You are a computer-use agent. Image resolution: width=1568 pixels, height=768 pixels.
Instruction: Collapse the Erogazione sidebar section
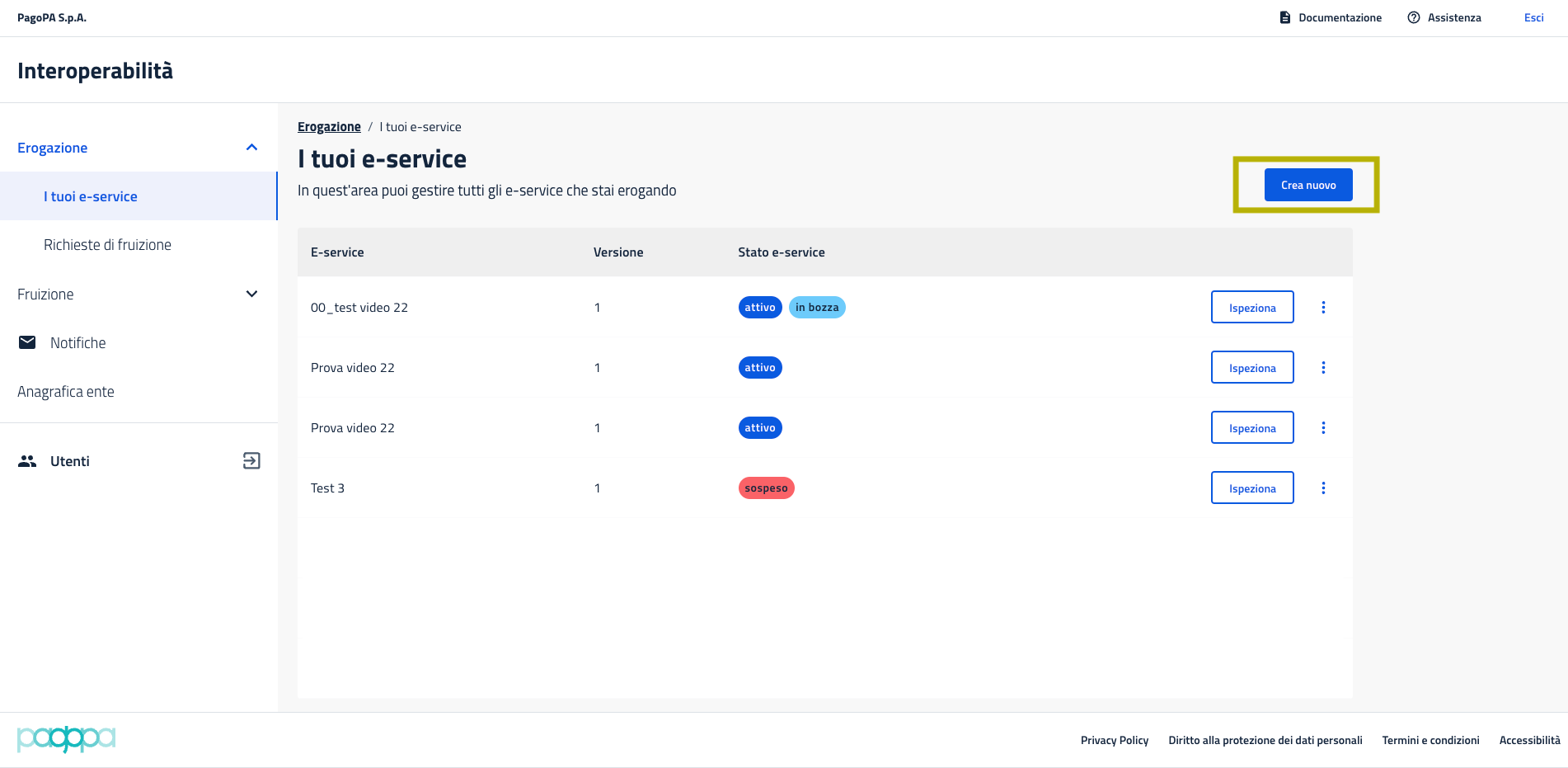coord(251,148)
